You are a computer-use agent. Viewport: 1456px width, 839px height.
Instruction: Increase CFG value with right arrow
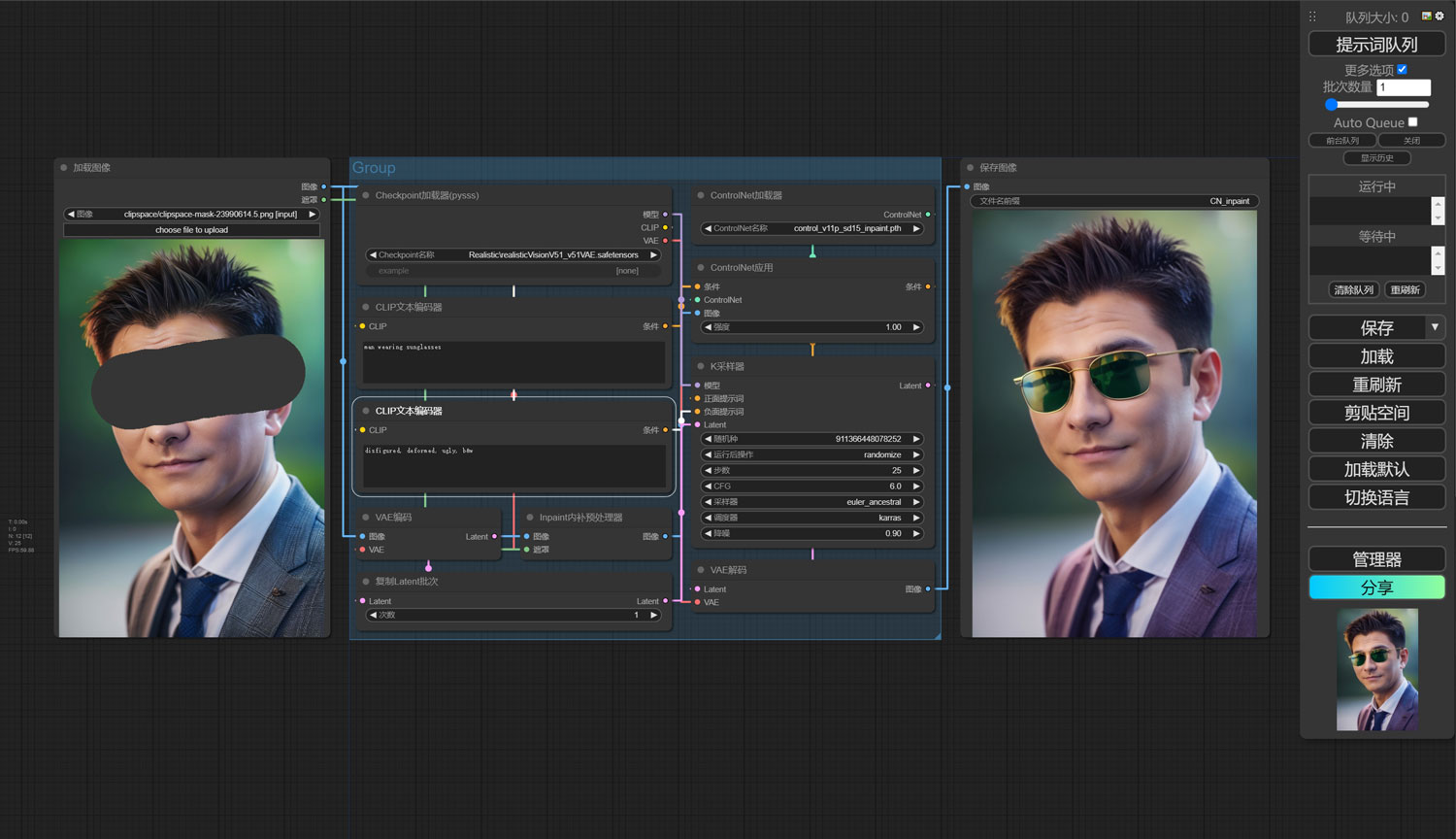[915, 487]
